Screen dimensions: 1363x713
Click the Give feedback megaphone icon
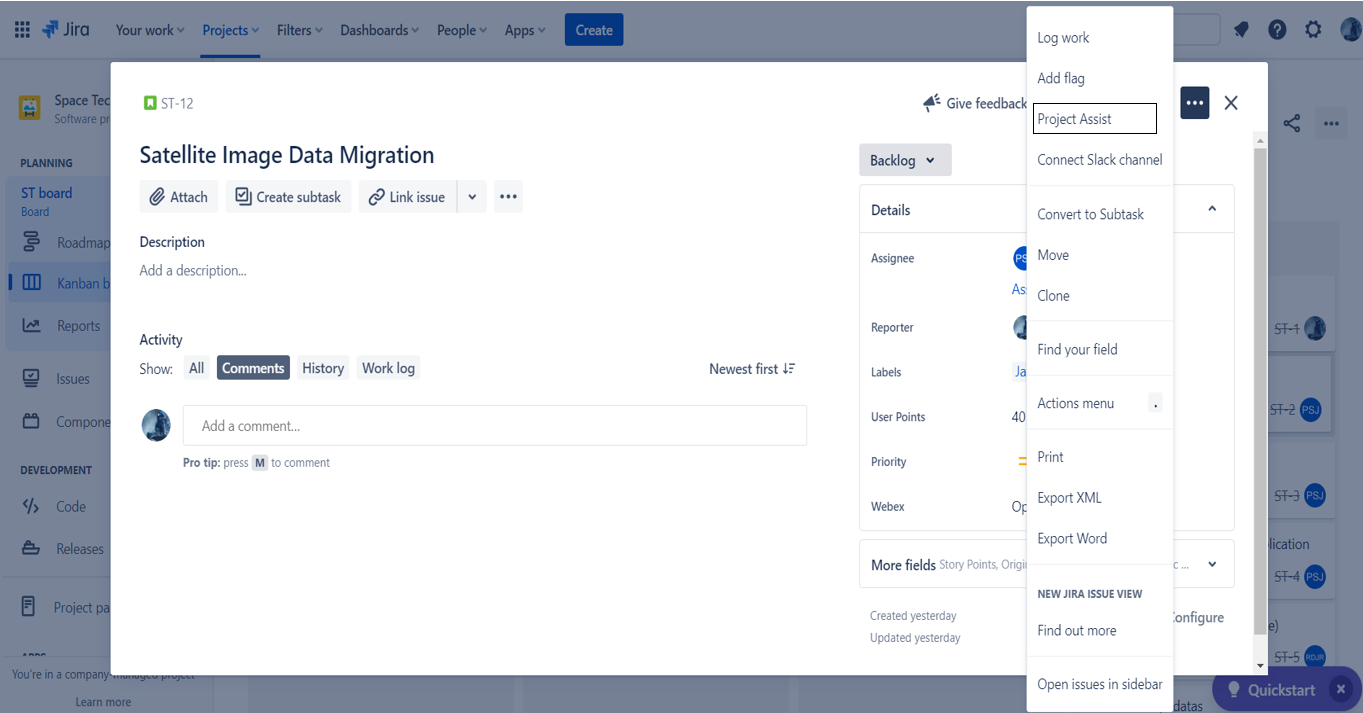tap(932, 103)
